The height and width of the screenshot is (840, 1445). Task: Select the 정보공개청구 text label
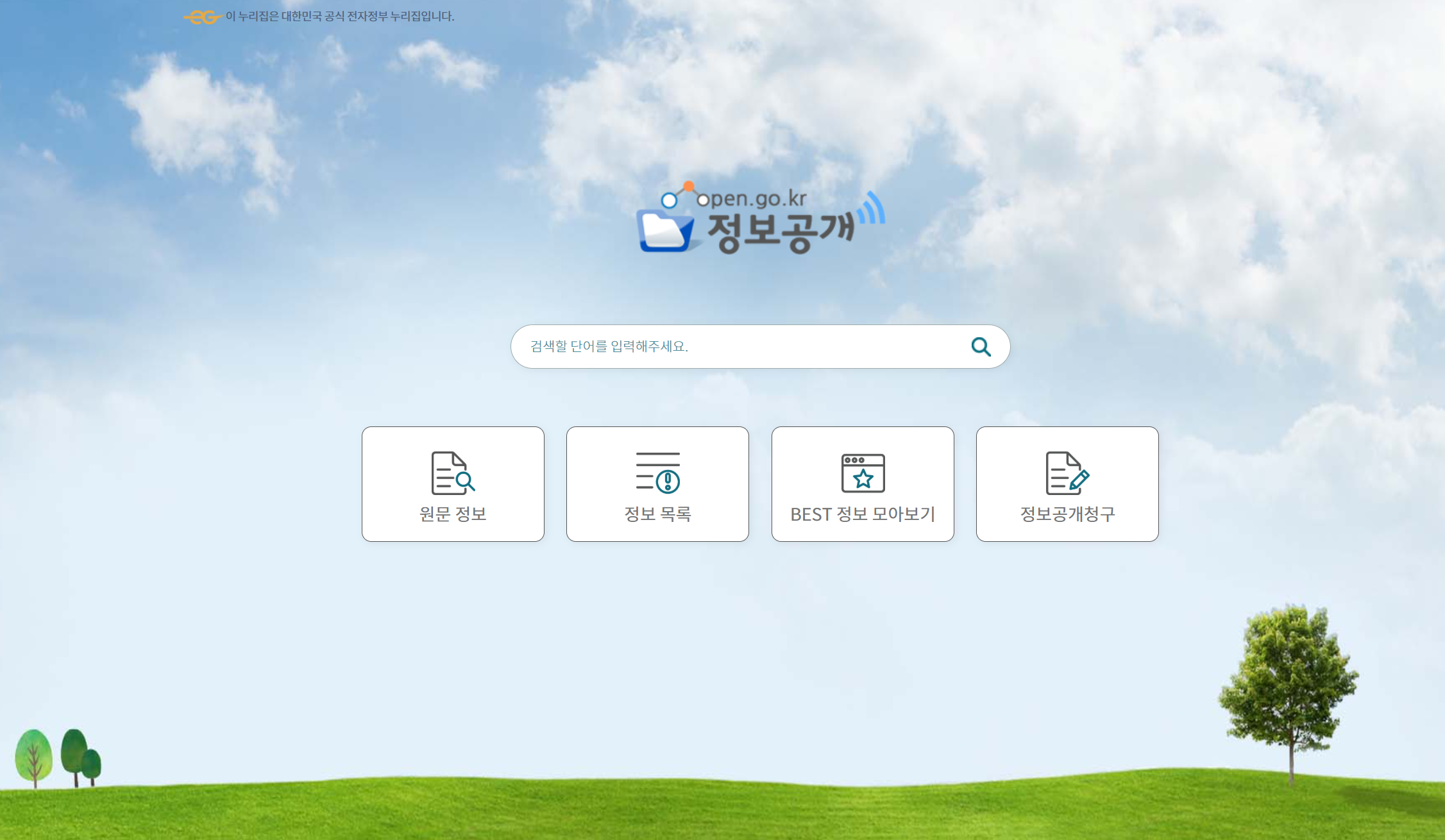1067,514
